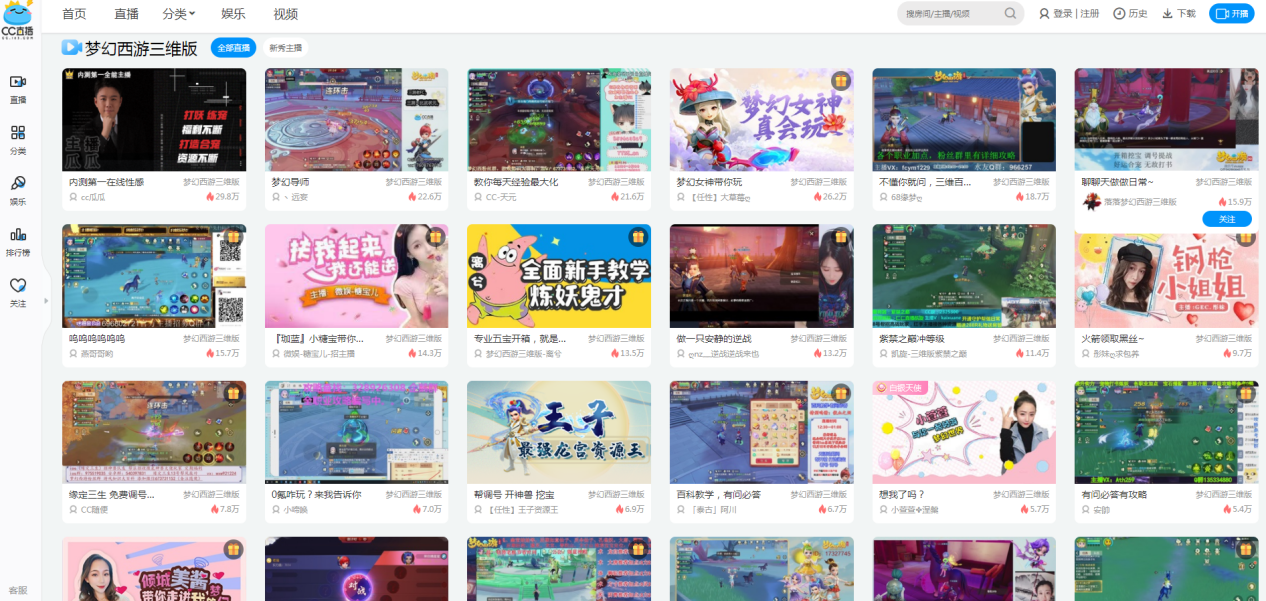Focus the search input field
This screenshot has height=601, width=1266.
pos(950,14)
